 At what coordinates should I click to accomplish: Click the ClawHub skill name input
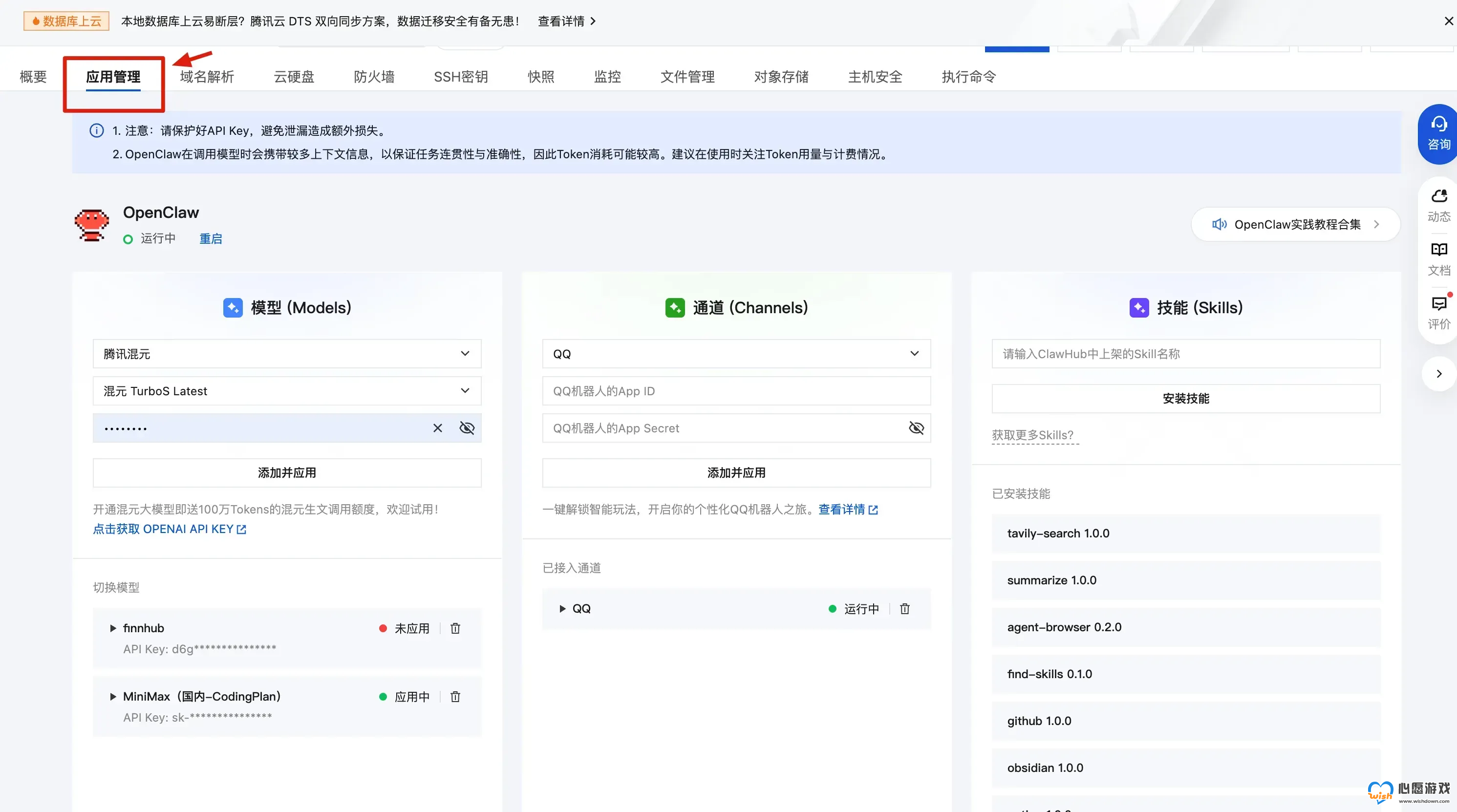click(1185, 354)
